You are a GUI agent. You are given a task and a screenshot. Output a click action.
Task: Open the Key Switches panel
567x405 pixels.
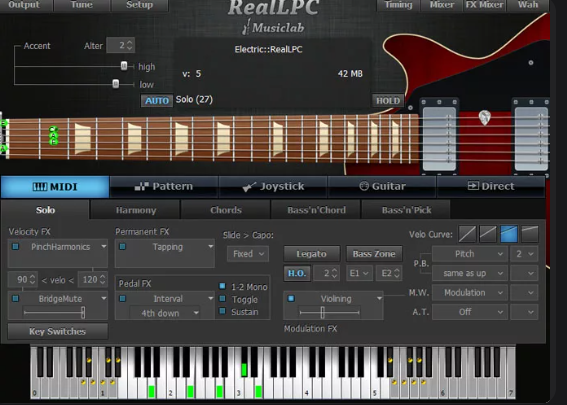click(x=57, y=331)
